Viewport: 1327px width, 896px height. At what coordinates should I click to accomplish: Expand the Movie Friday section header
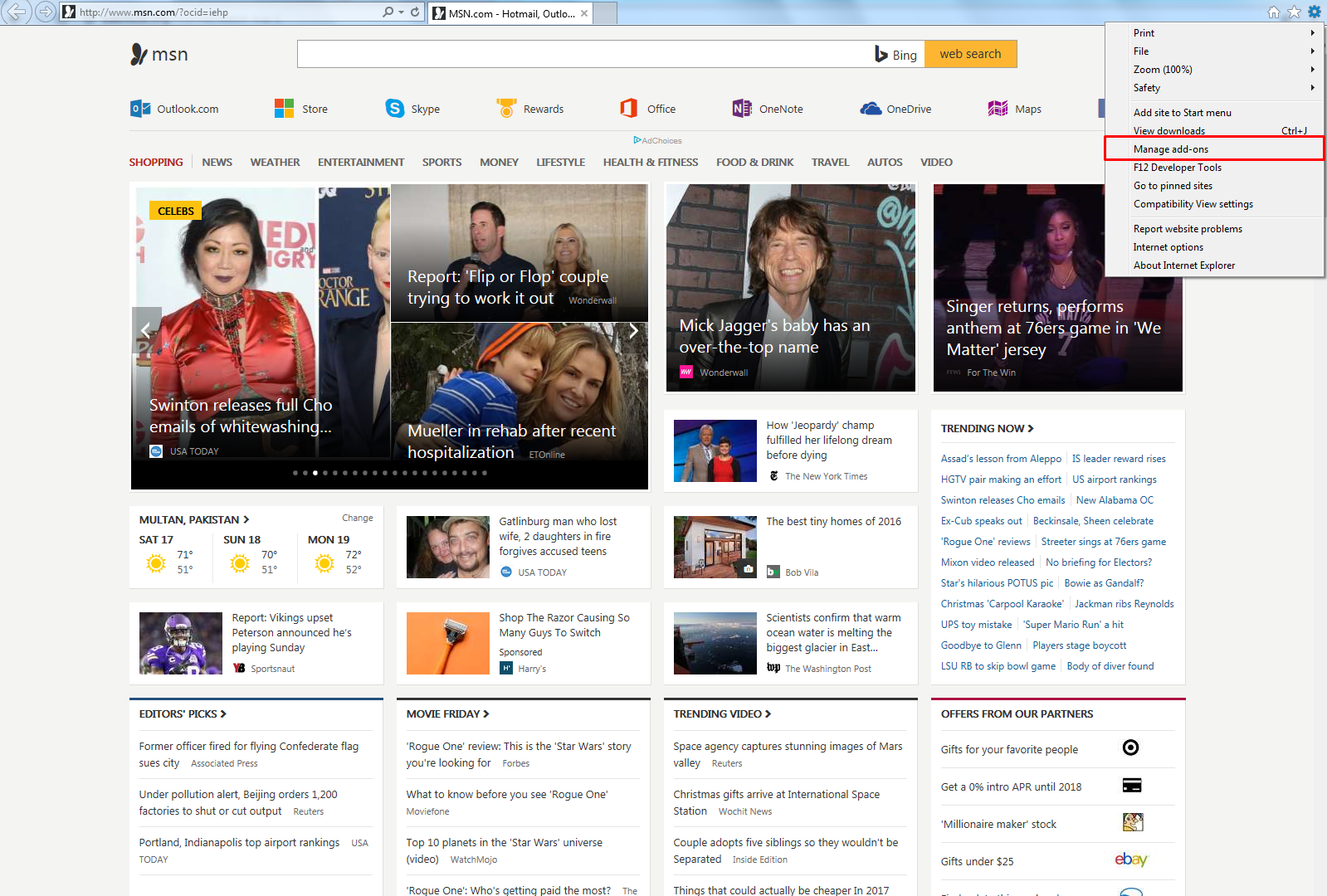coord(447,713)
